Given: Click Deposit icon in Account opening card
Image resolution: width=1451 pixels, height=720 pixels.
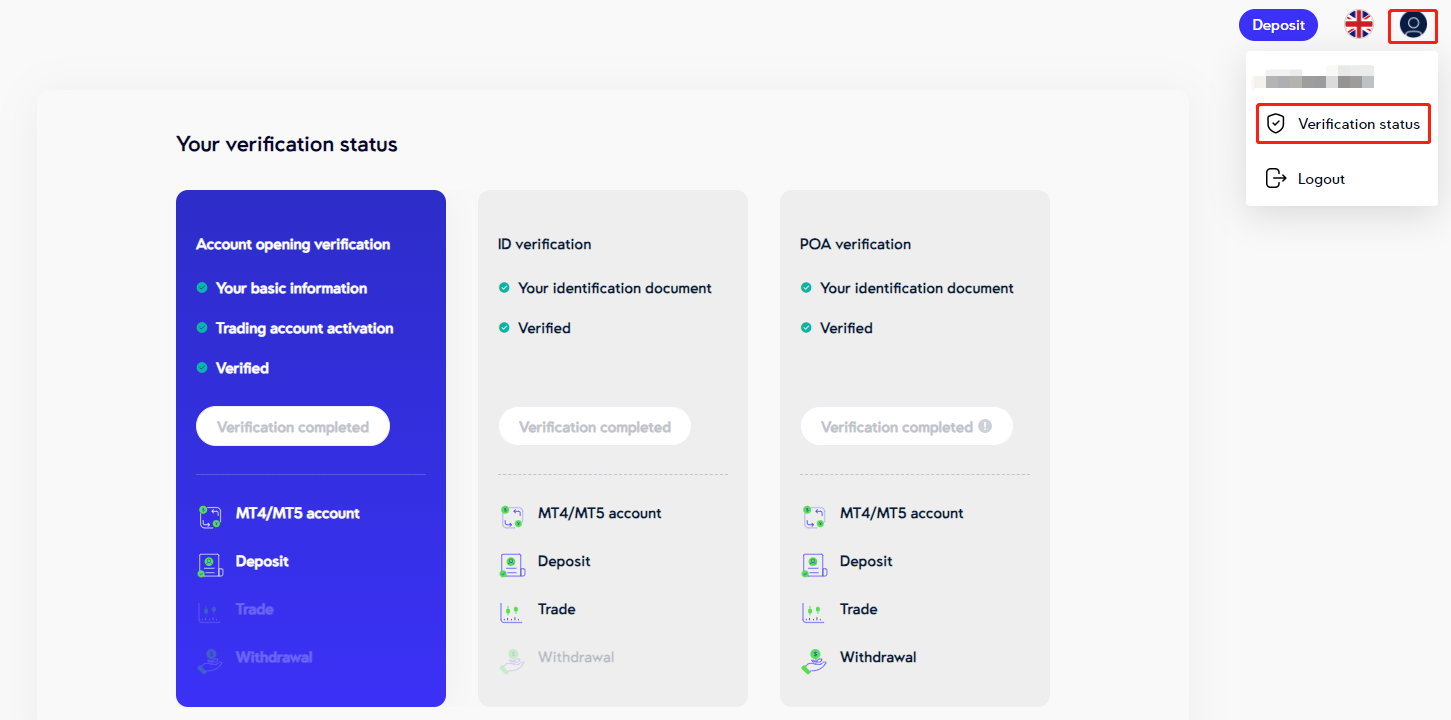Looking at the screenshot, I should click(210, 565).
